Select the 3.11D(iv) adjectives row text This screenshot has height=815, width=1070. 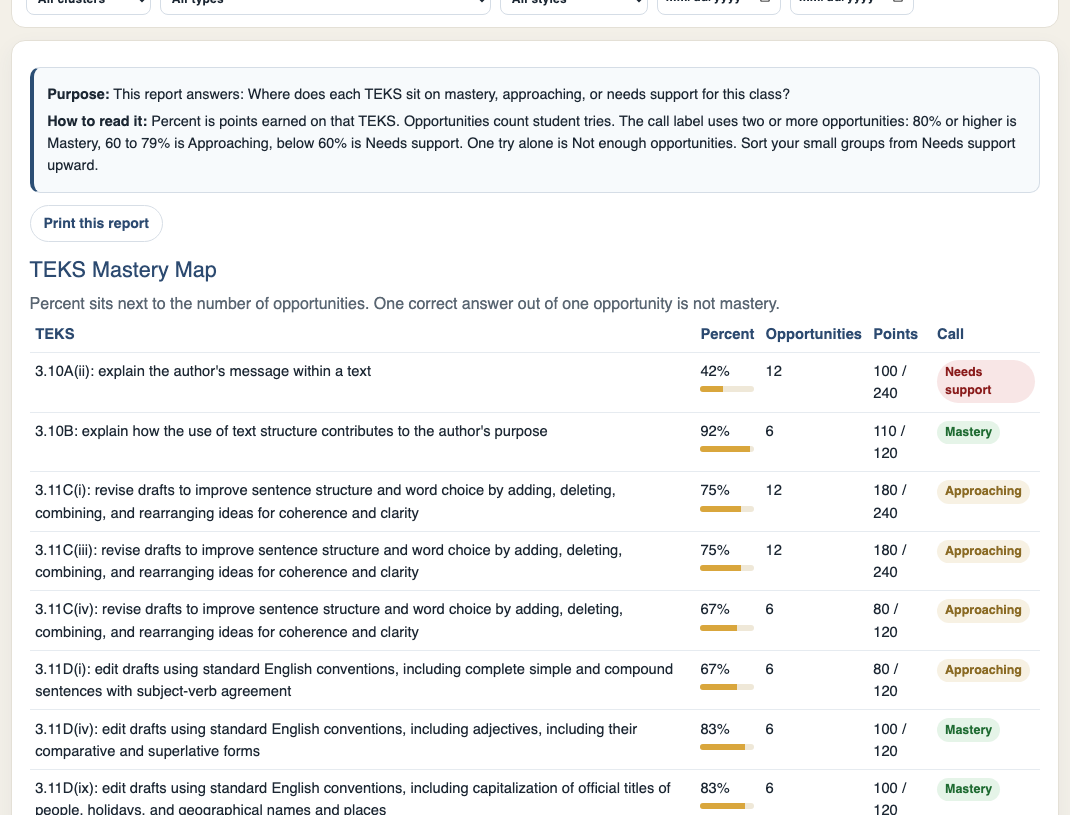pyautogui.click(x=336, y=740)
